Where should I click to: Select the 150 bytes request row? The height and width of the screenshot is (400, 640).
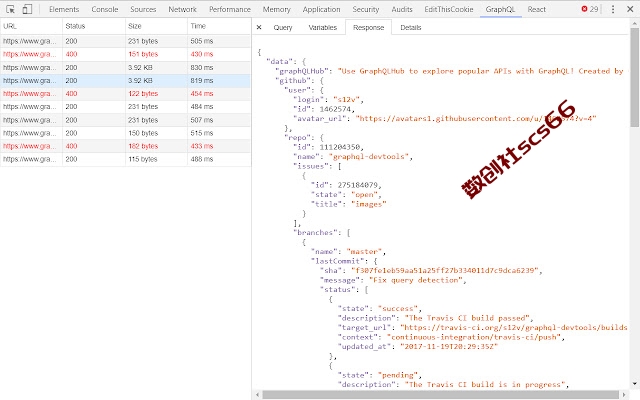pos(125,133)
